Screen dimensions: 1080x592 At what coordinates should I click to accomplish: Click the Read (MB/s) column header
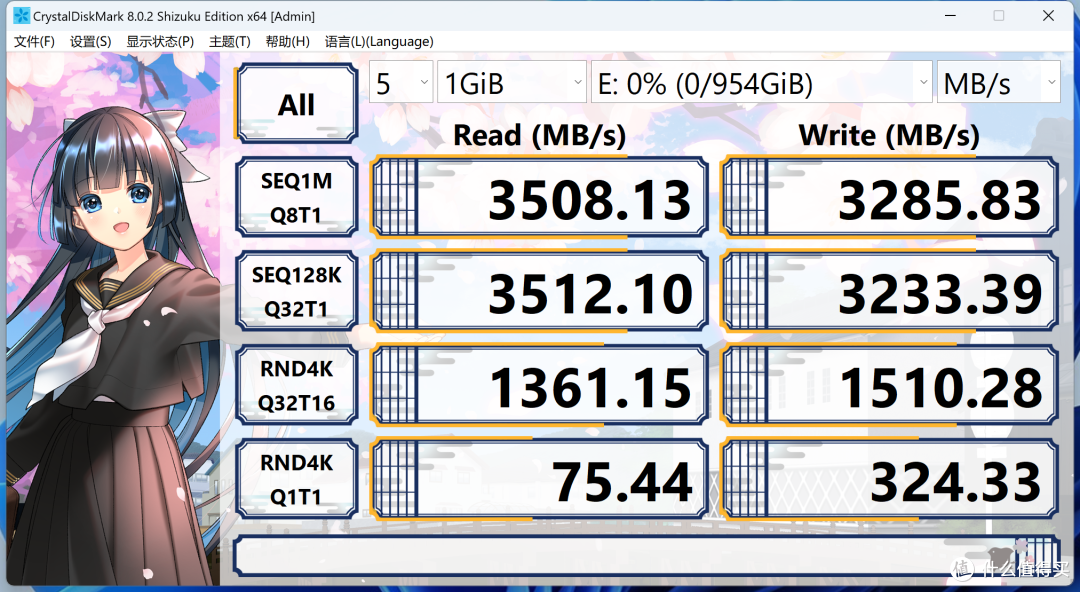pyautogui.click(x=539, y=135)
